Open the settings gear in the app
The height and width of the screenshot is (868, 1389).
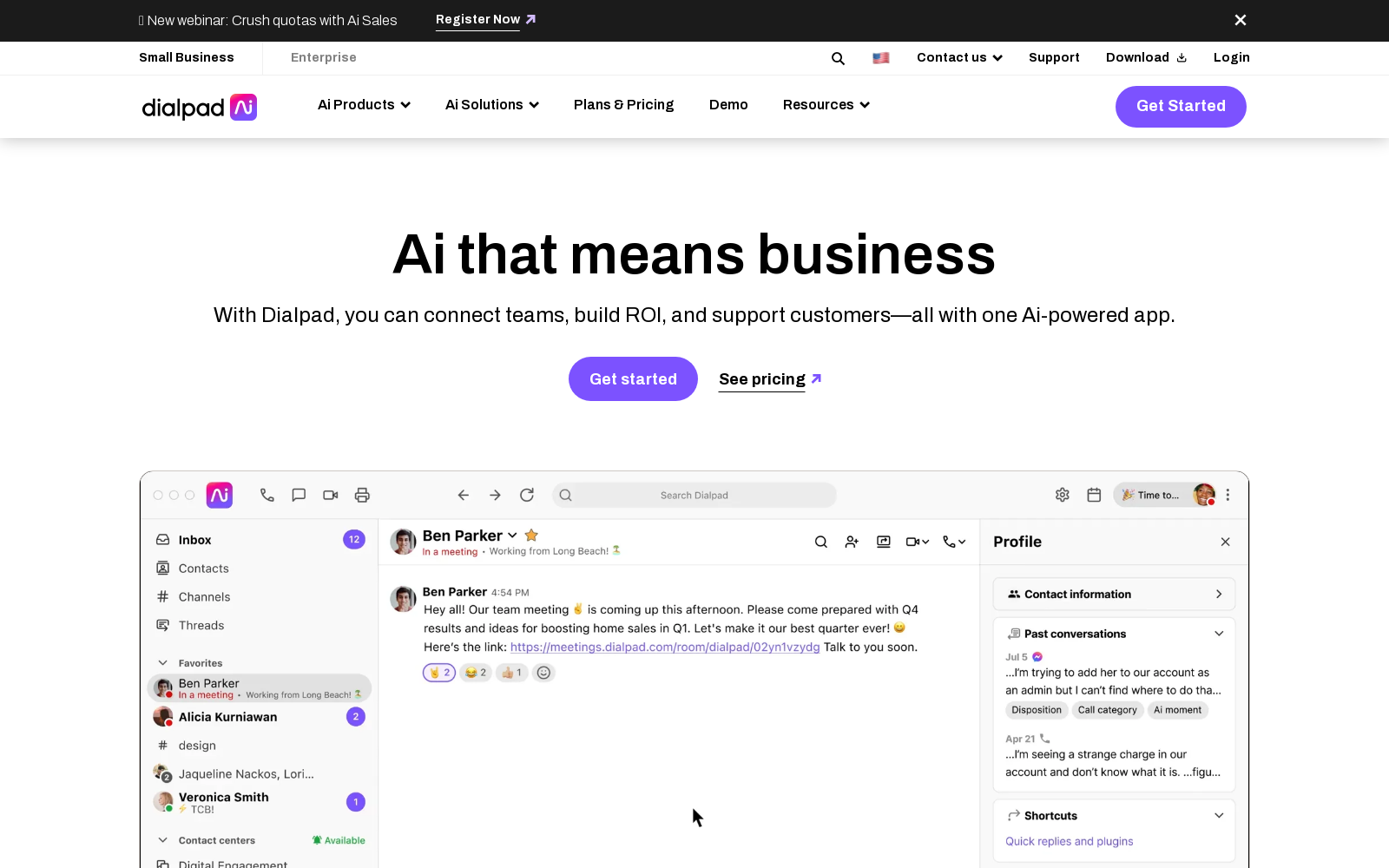tap(1063, 495)
